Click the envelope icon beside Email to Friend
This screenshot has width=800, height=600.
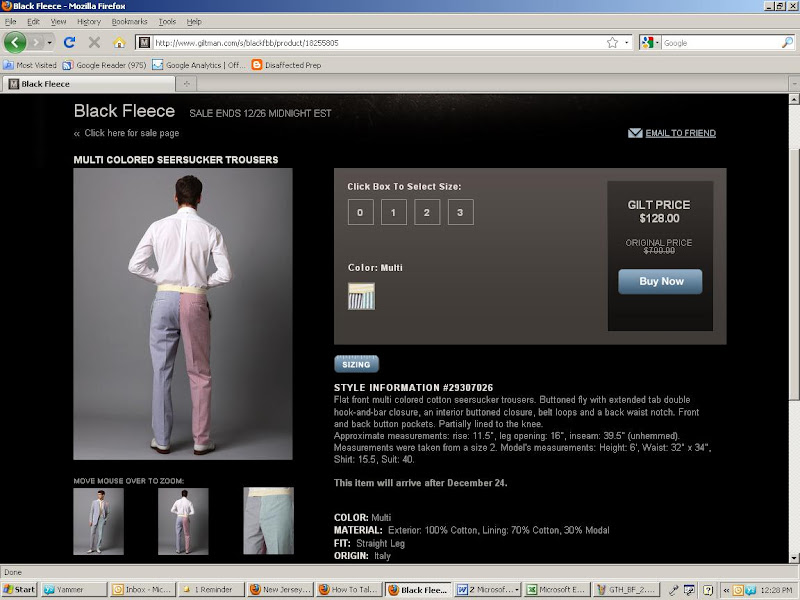point(635,133)
